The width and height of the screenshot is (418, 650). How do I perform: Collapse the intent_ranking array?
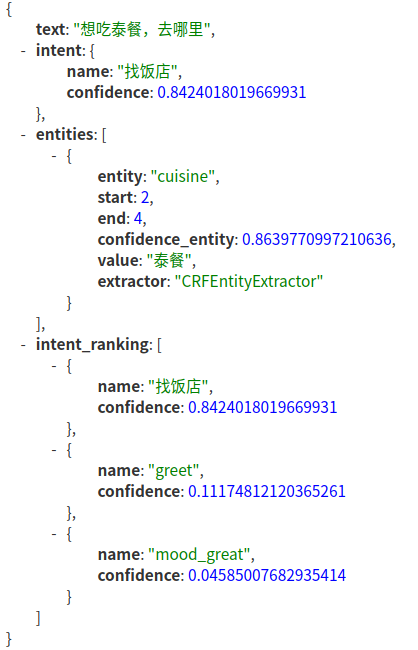[x=23, y=345]
